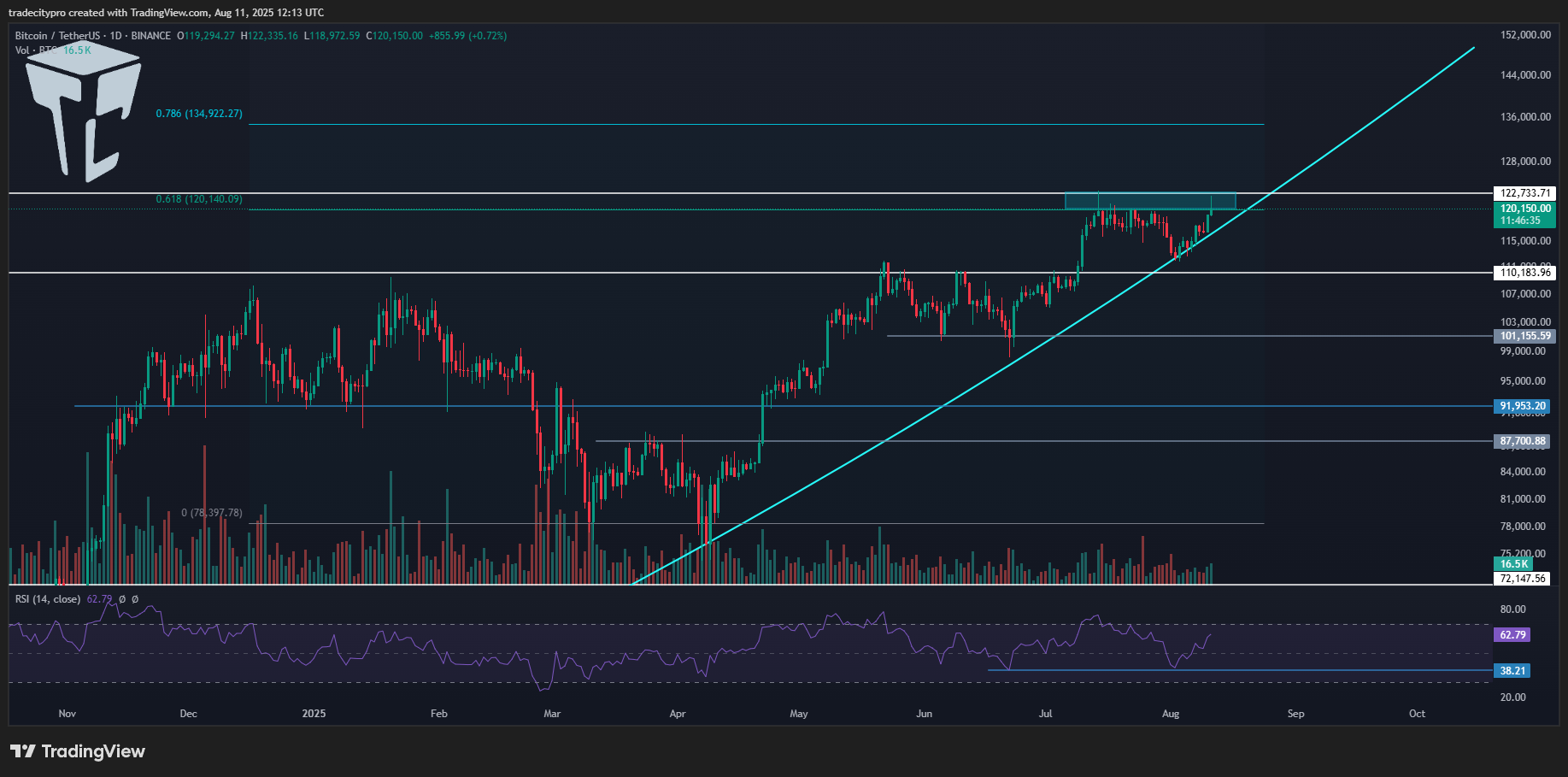Click the 78,000.00 price axis tick
Screen dimensions: 1568x777
[1523, 527]
